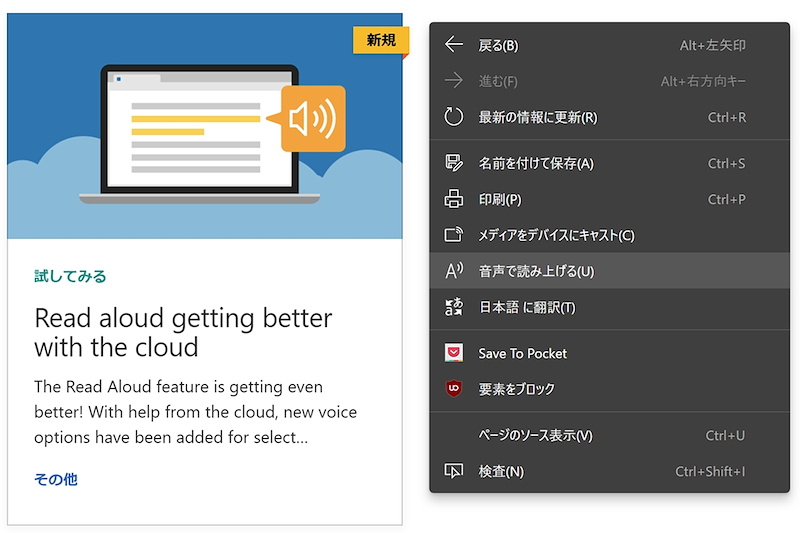This screenshot has height=533, width=800.
Task: Select 要素をブロック menu entry
Action: point(609,389)
